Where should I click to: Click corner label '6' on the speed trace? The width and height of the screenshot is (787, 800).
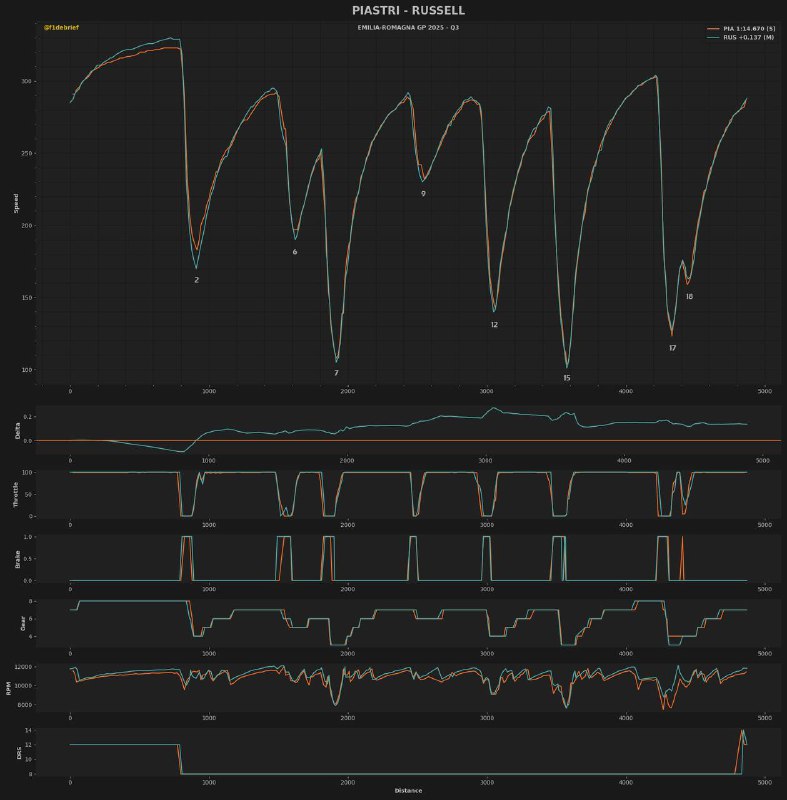click(295, 252)
